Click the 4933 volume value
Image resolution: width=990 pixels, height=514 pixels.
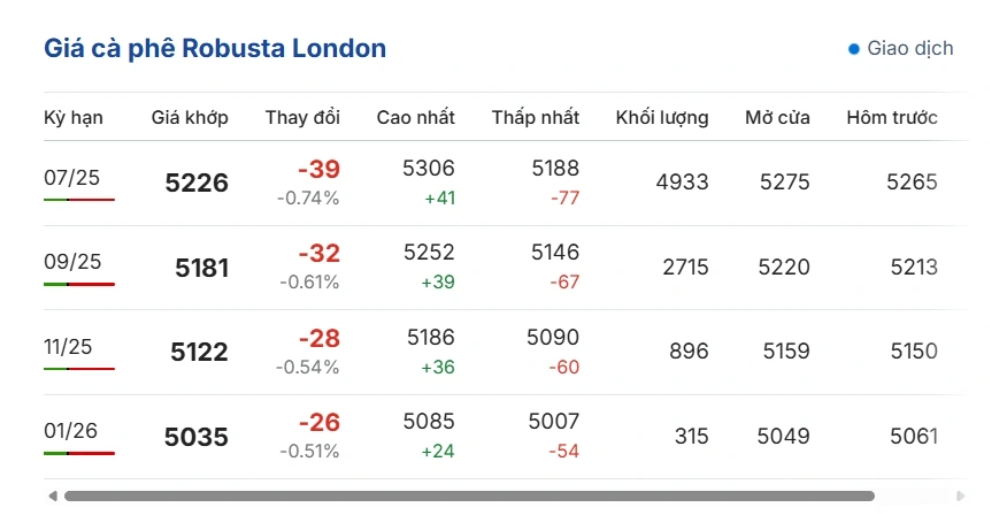coord(682,182)
